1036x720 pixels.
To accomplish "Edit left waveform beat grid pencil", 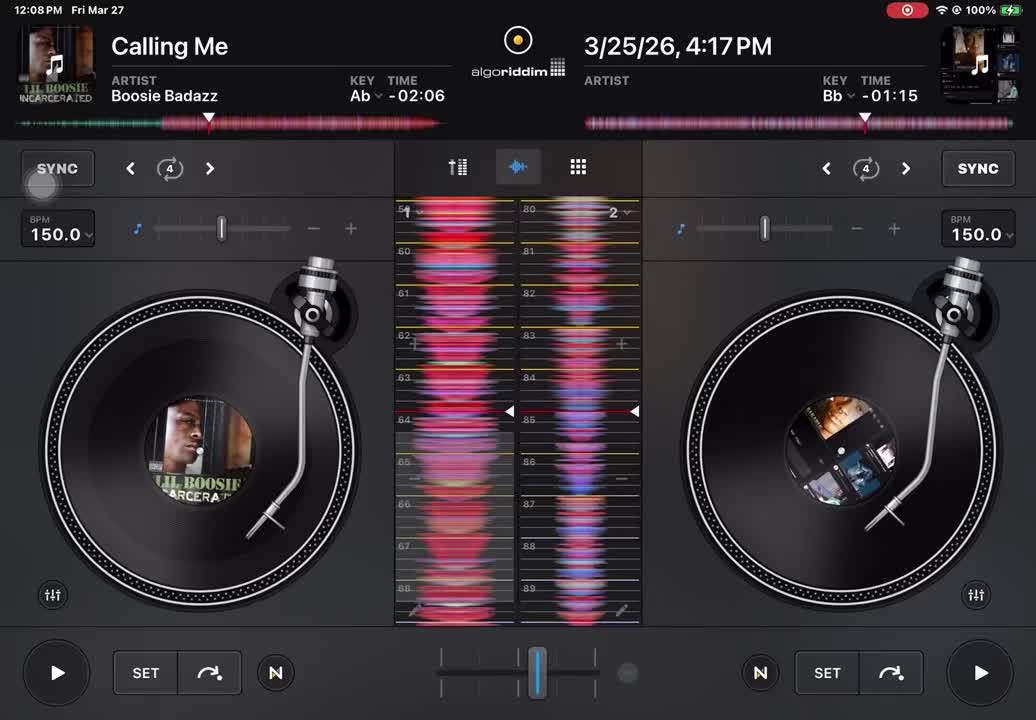I will pos(414,610).
